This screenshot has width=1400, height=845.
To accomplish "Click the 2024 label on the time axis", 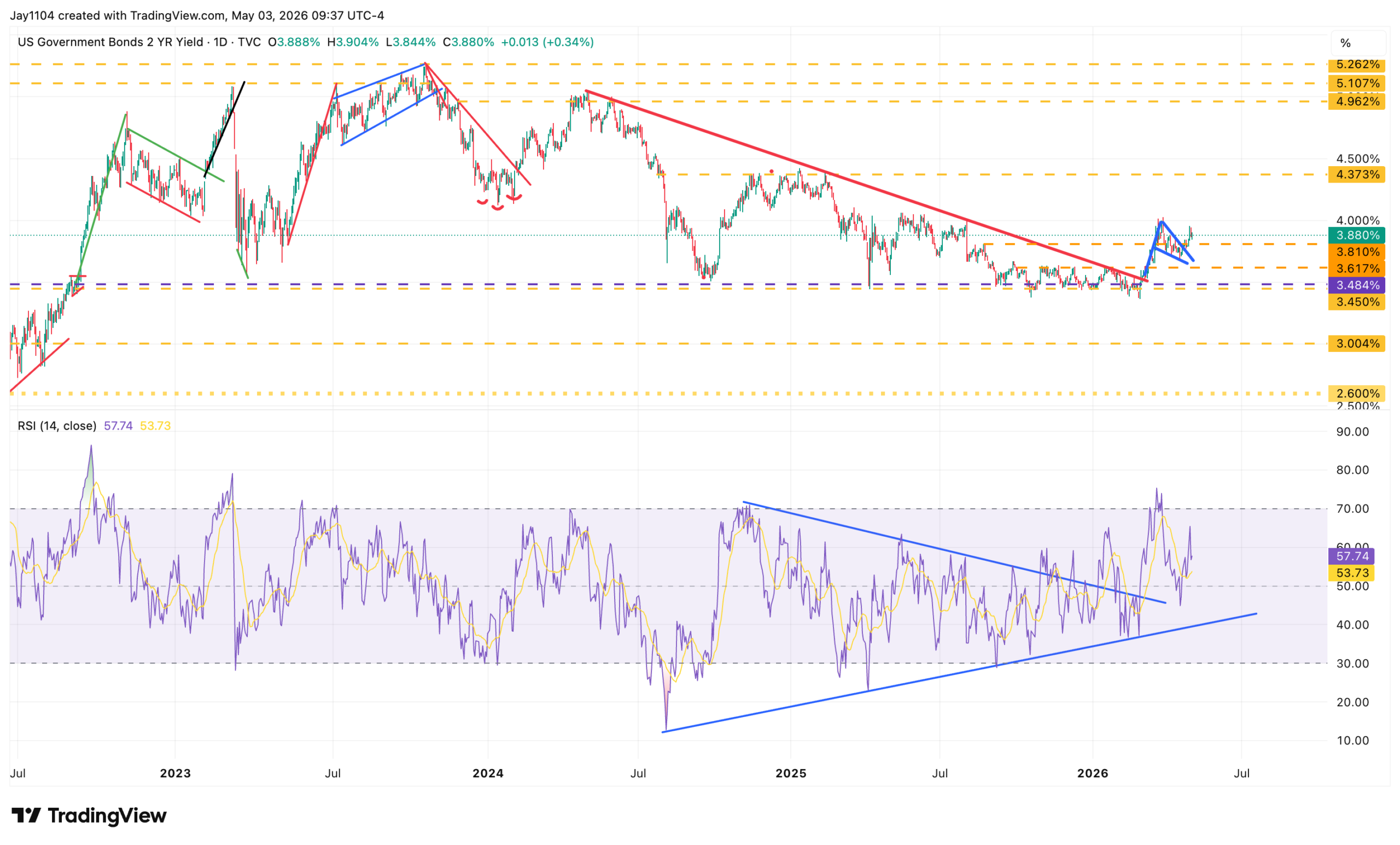I will pos(488,773).
